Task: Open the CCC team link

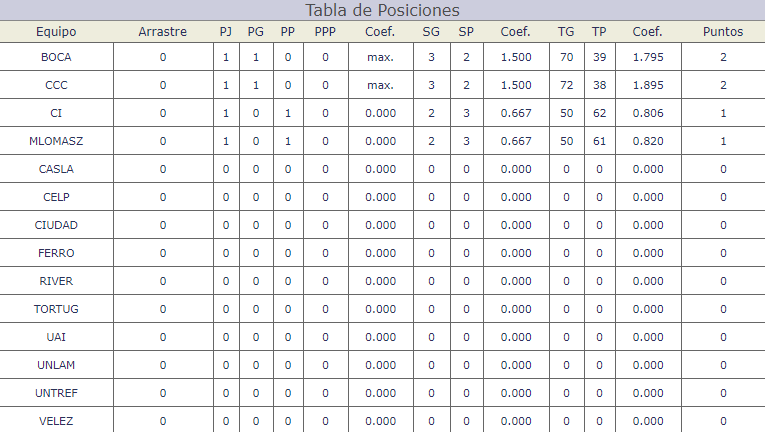Action: coord(56,85)
